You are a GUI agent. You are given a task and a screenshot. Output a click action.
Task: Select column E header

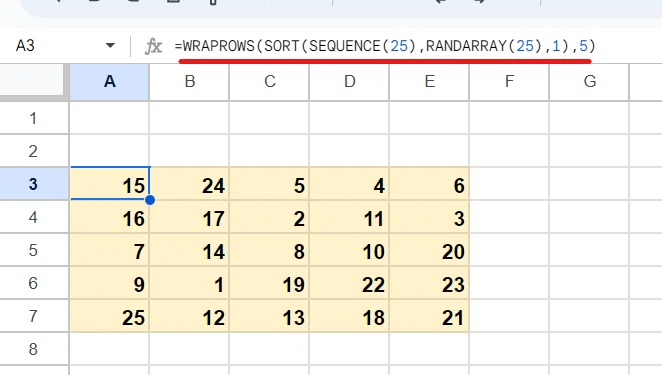429,82
